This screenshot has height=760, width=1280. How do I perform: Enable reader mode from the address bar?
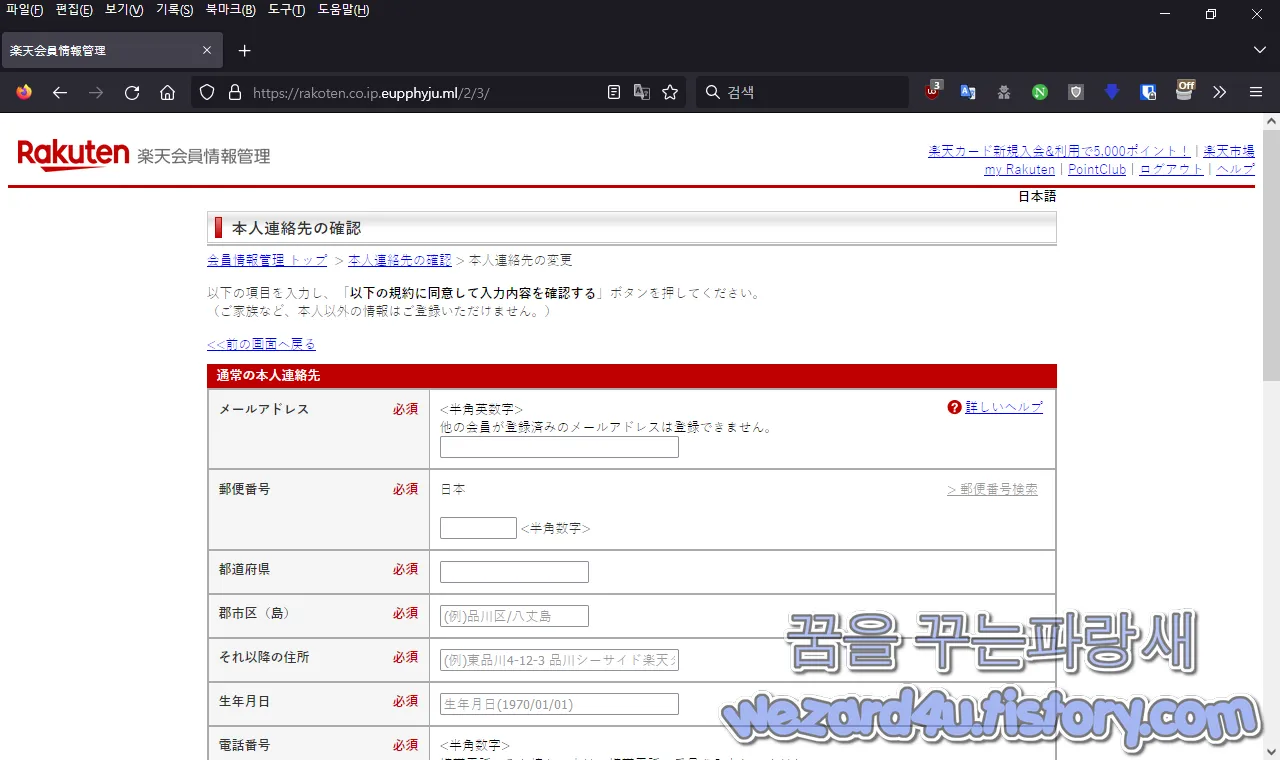click(613, 92)
